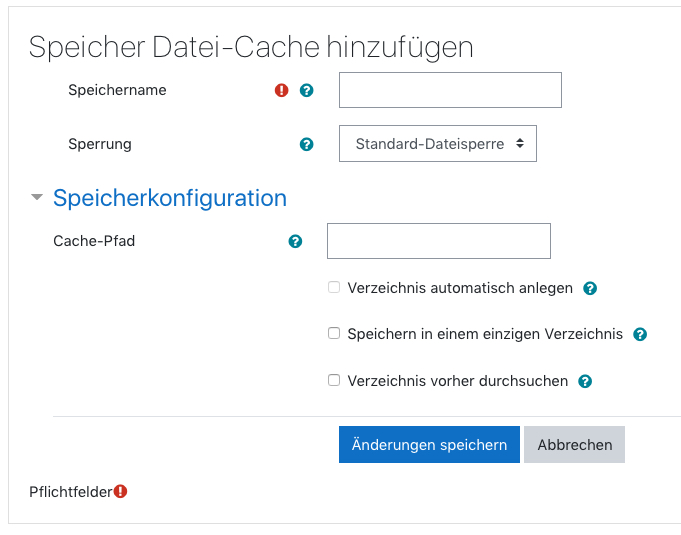Focus the Speichername text field
This screenshot has width=681, height=535.
click(x=450, y=90)
